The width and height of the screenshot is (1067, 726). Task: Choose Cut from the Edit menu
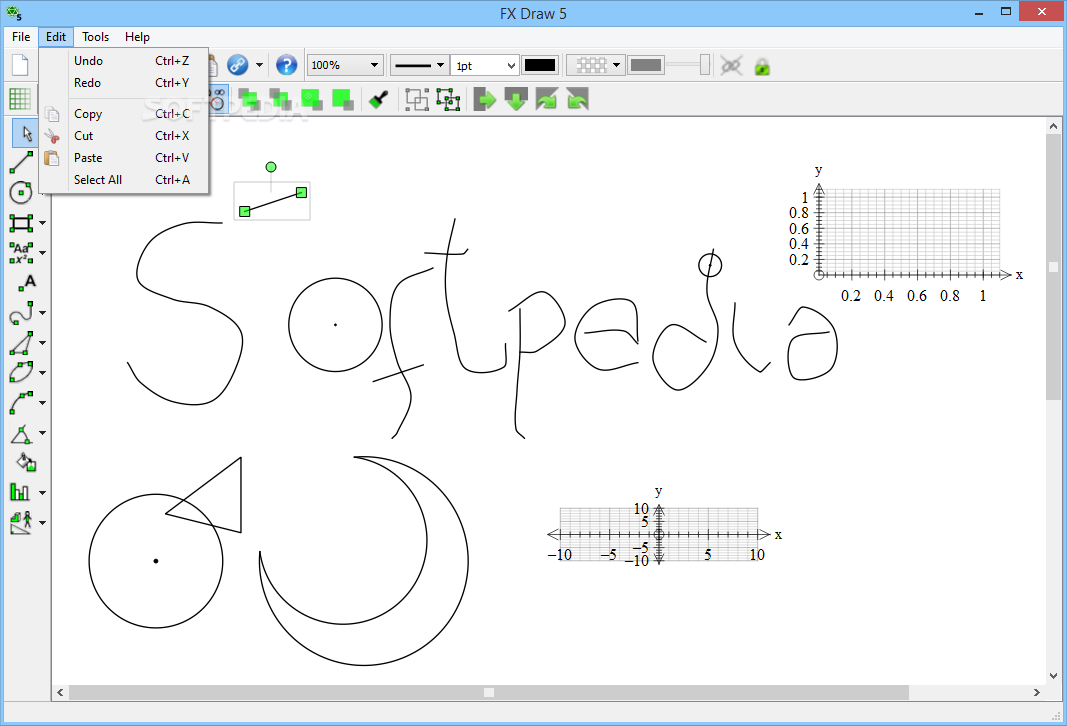tap(124, 135)
